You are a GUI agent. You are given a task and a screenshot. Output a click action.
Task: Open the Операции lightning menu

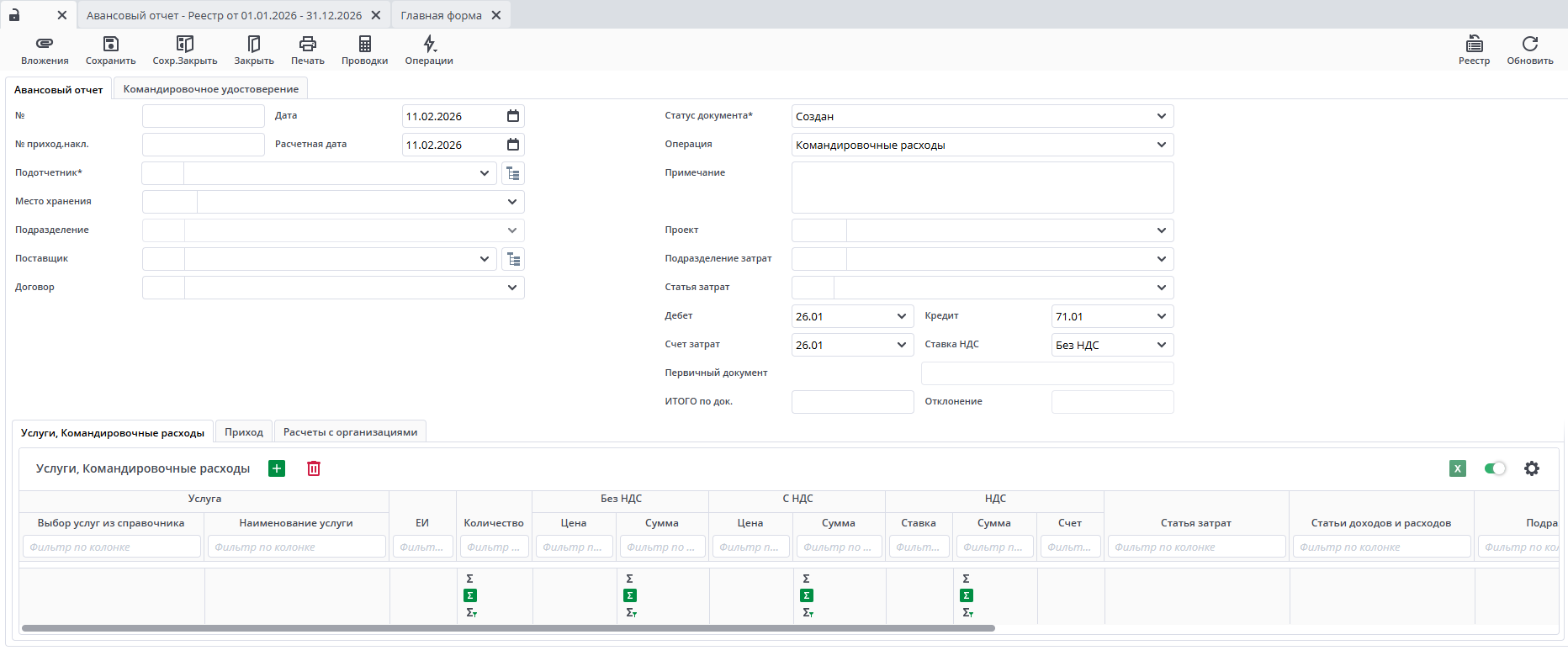429,44
